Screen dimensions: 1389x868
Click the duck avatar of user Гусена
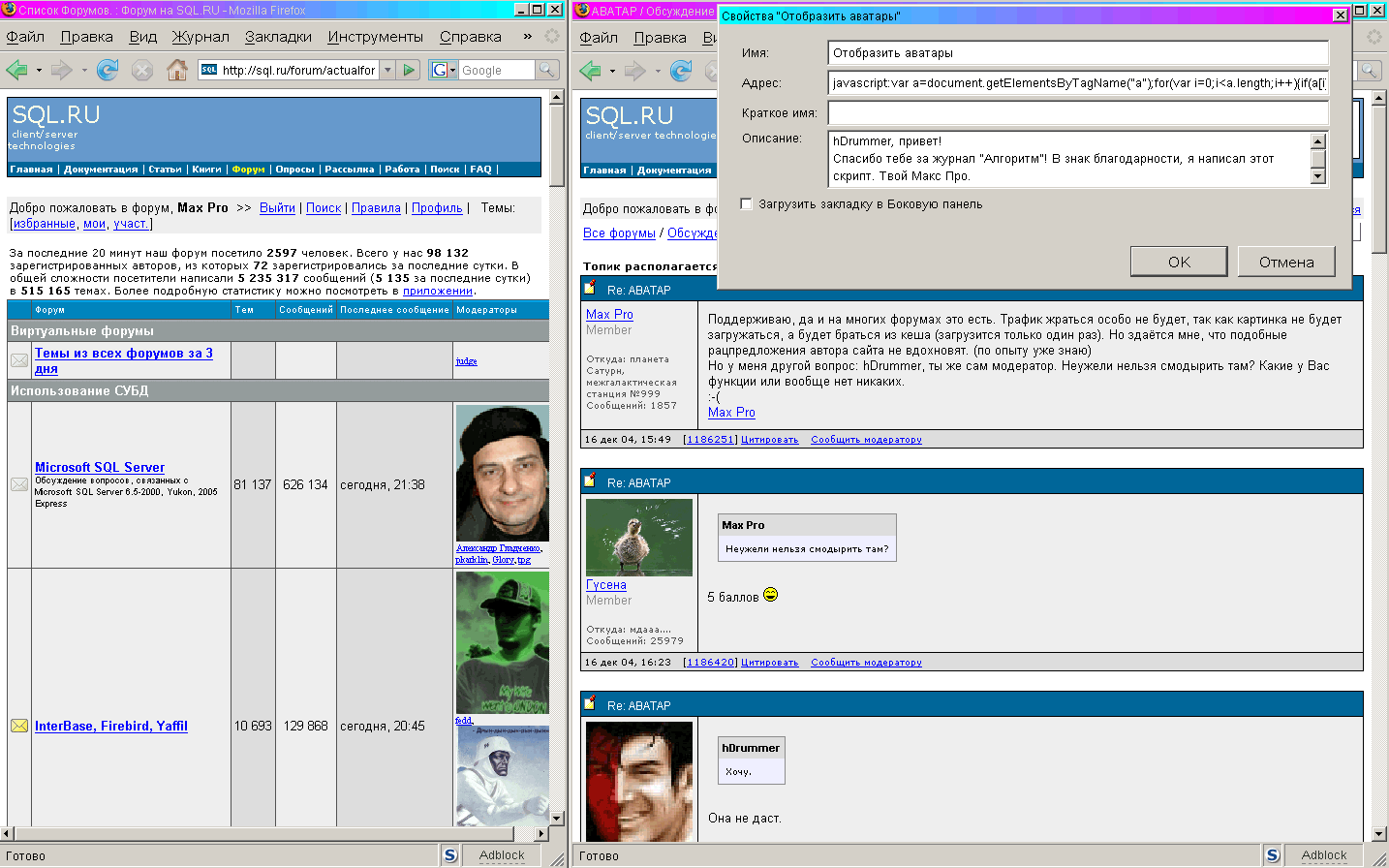pos(639,538)
